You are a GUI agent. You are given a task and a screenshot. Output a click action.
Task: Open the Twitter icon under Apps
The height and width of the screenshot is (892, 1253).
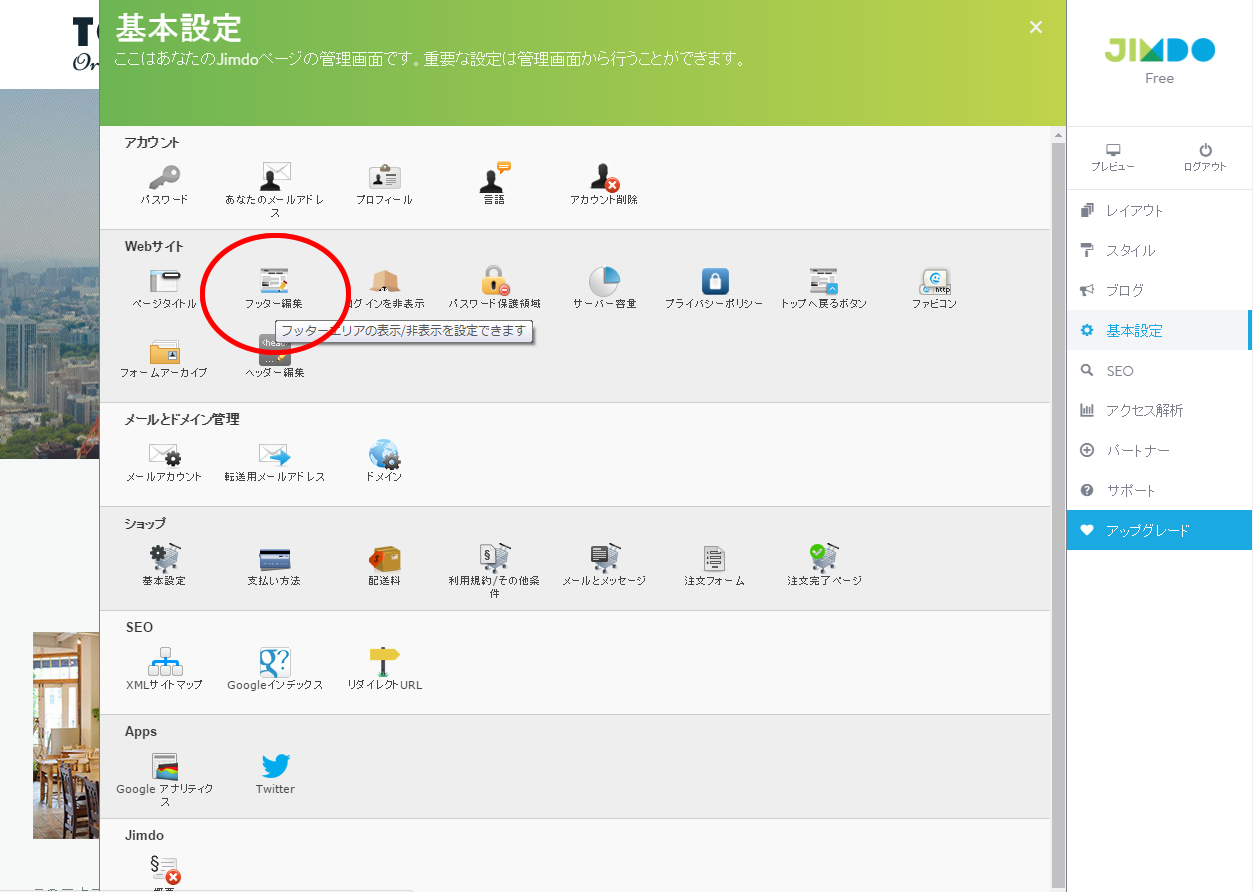pyautogui.click(x=275, y=766)
